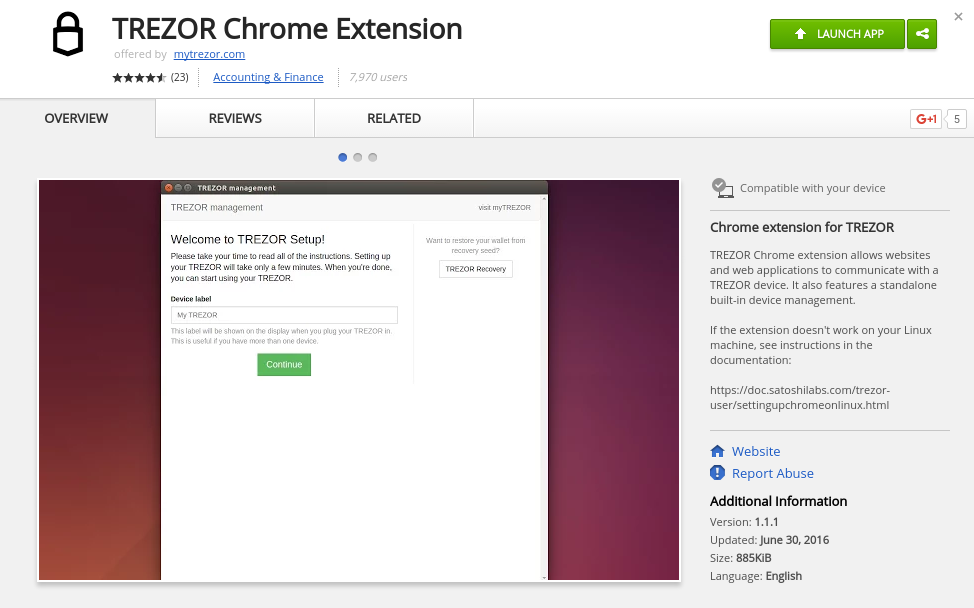Screen dimensions: 974x608
Task: Click the TREZOR setup screenshot preview
Action: [359, 380]
